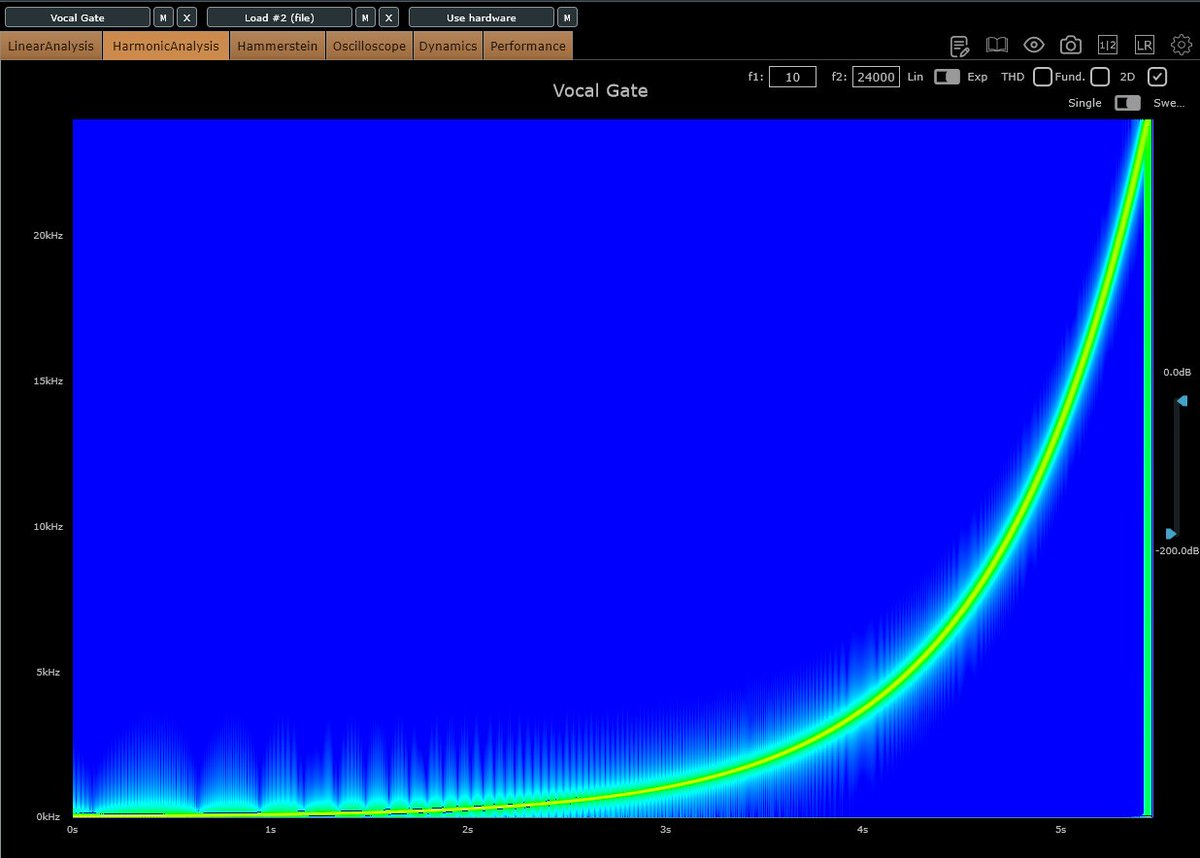Click the f2 frequency input field

point(876,77)
